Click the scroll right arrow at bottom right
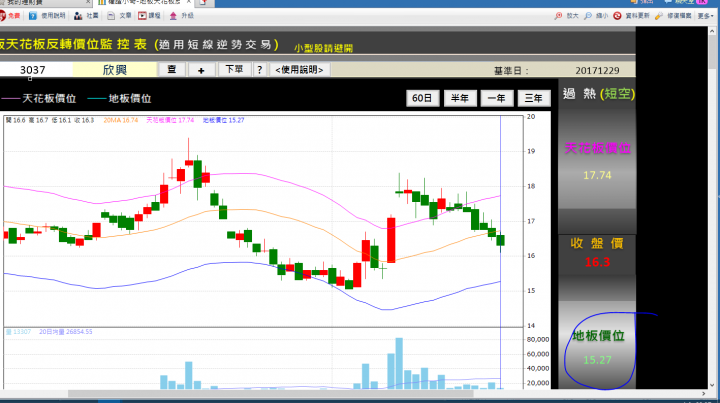720x403 pixels. [704, 394]
